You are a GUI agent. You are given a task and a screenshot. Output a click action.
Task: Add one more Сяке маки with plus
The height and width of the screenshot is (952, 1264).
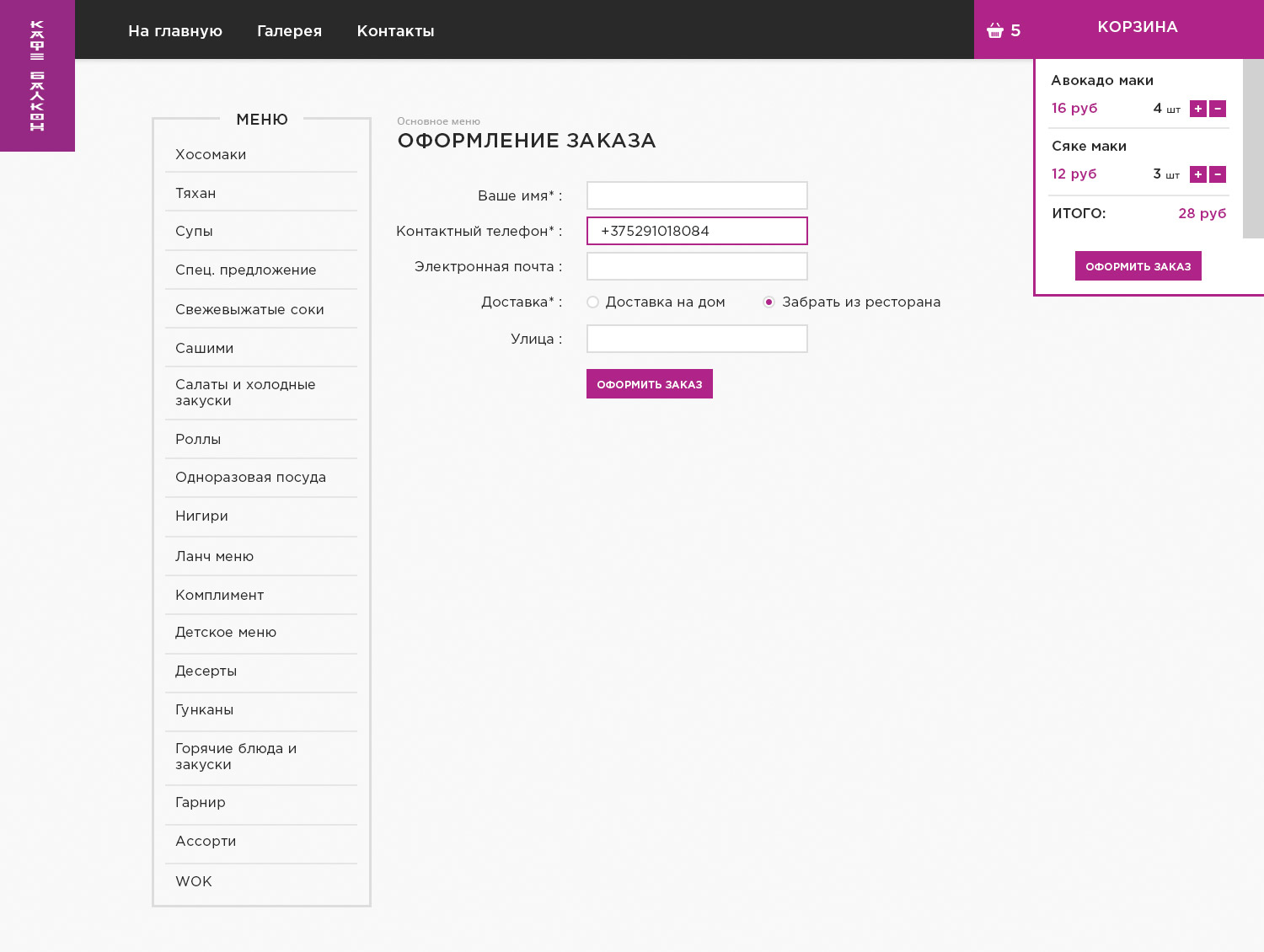[1197, 174]
